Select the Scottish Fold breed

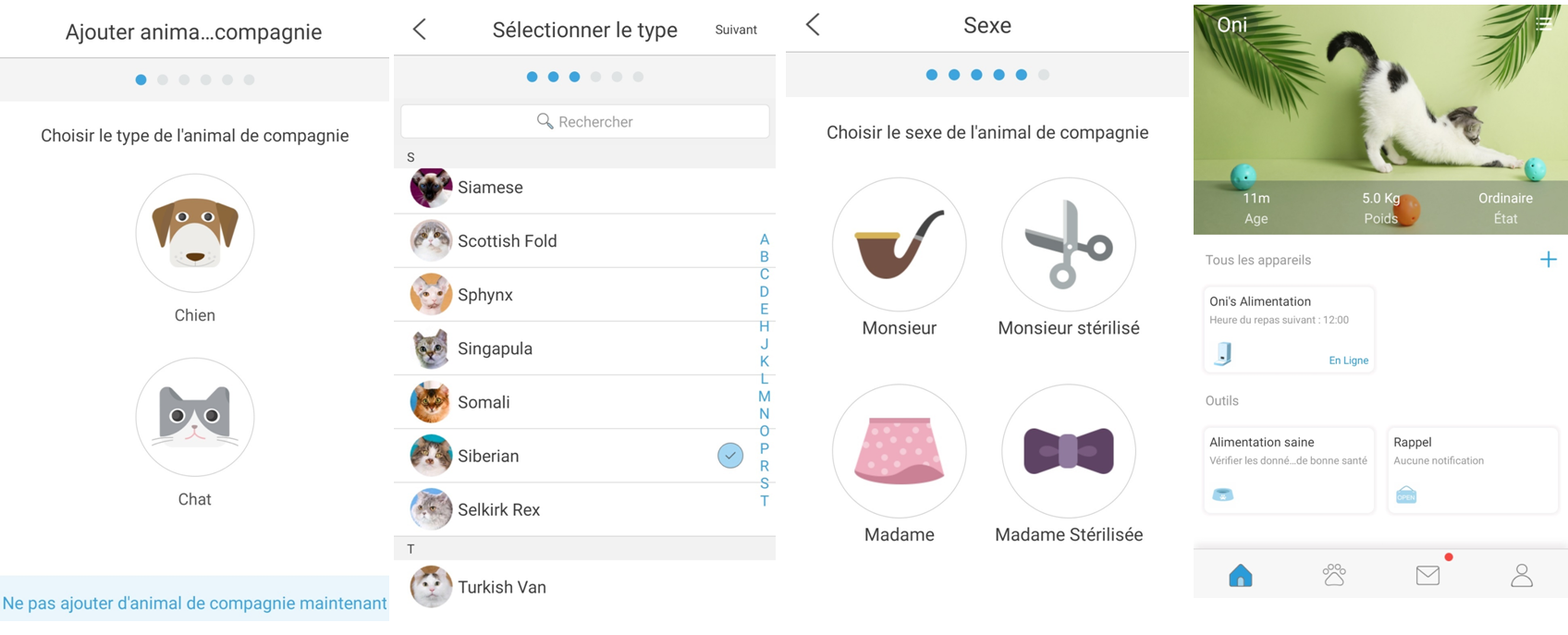584,241
